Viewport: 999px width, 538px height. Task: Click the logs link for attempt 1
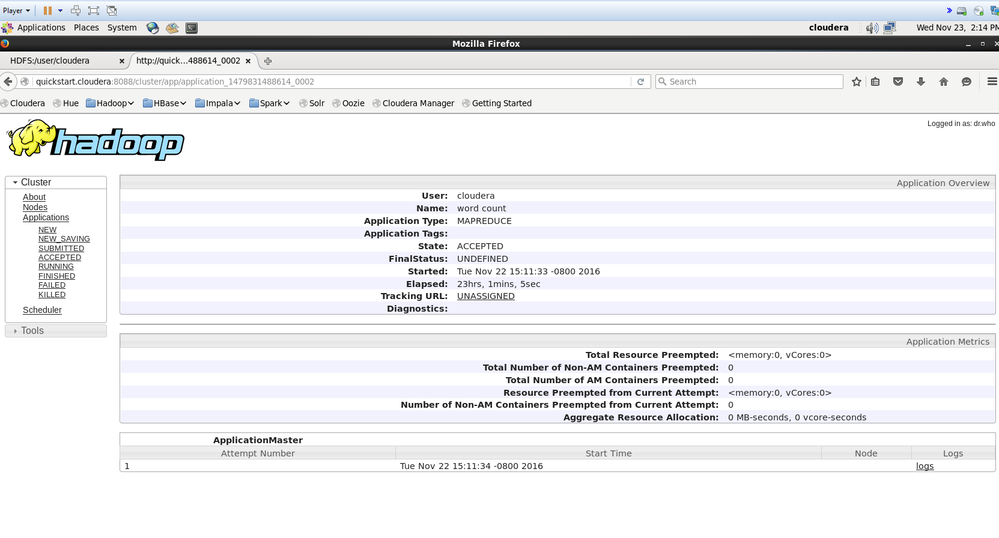tap(924, 467)
